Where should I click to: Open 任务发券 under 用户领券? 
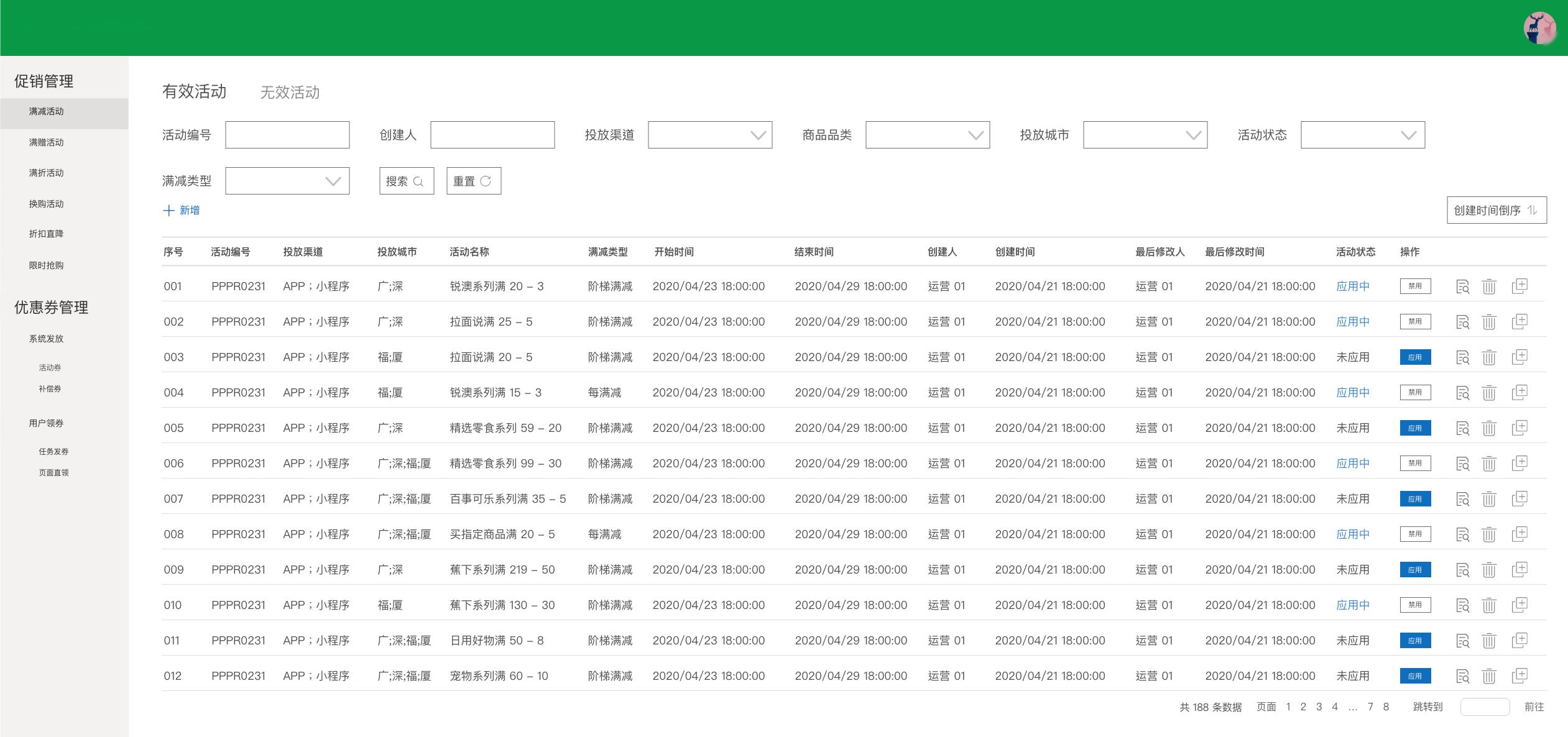[53, 452]
